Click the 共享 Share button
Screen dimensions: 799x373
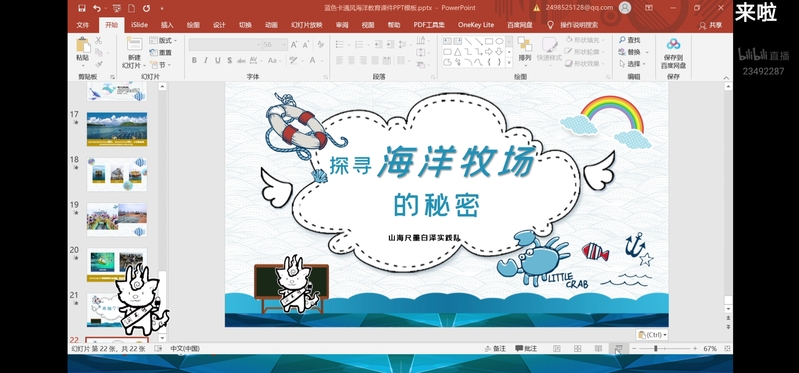tap(711, 25)
